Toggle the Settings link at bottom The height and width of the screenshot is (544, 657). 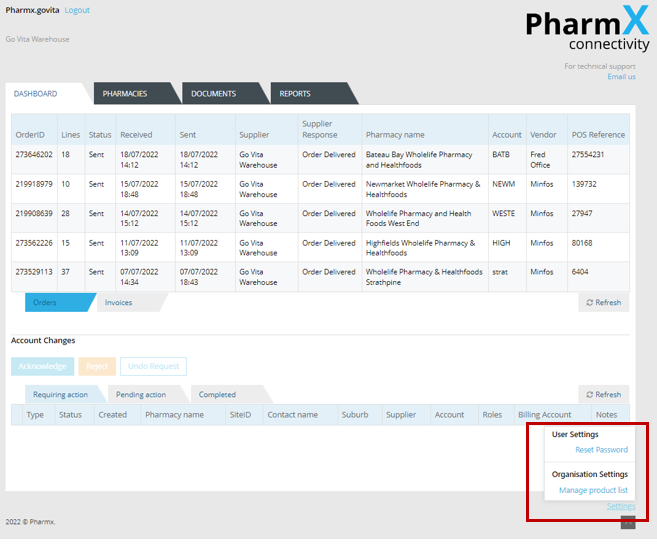click(620, 507)
